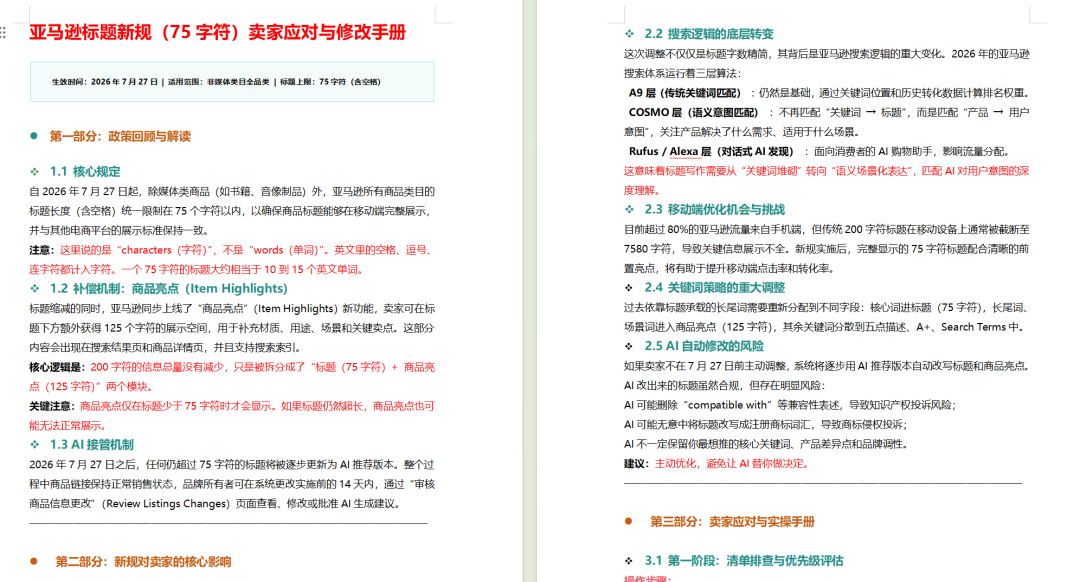Click the heading 2.3 移动端优化机会与挑战
The image size is (1080, 582).
(x=714, y=209)
